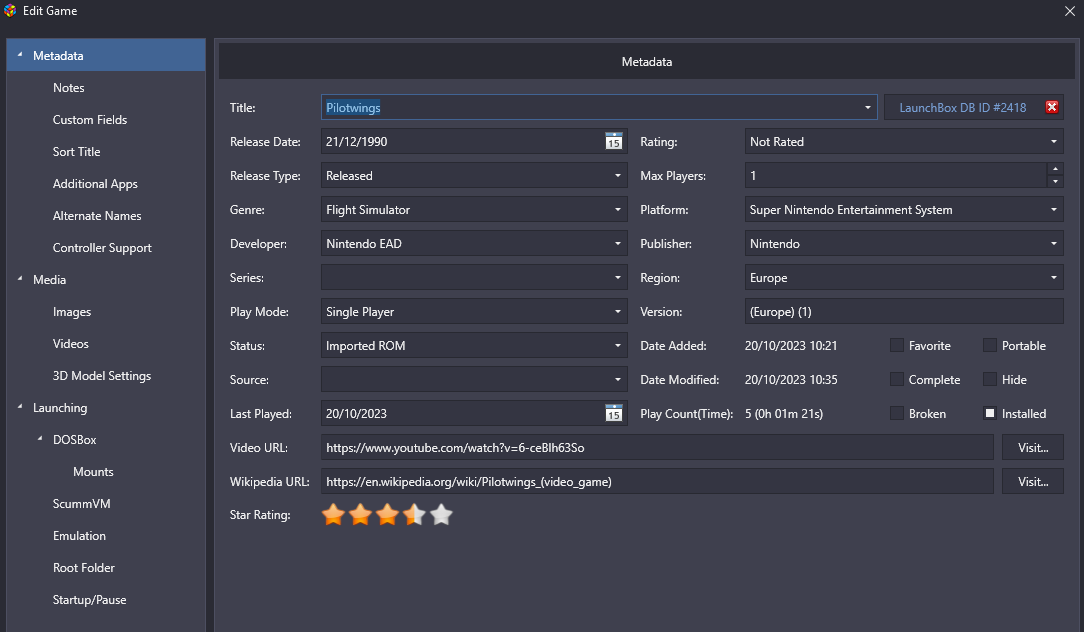Expand the Series dropdown
The image size is (1084, 632).
pos(618,277)
